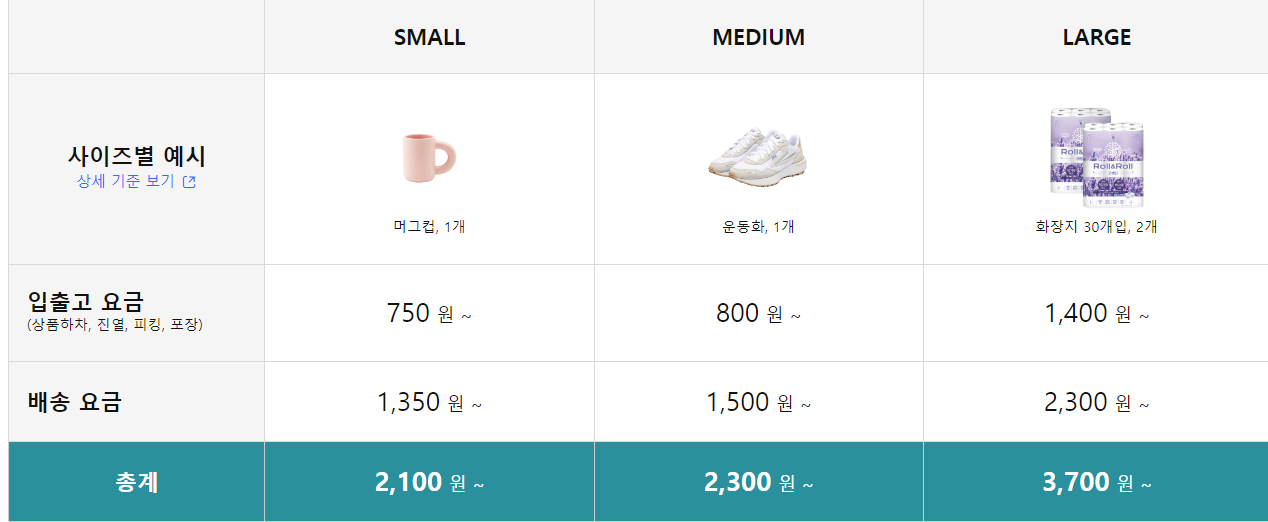Select the SMALL column header
Image resolution: width=1268 pixels, height=522 pixels.
[x=429, y=37]
